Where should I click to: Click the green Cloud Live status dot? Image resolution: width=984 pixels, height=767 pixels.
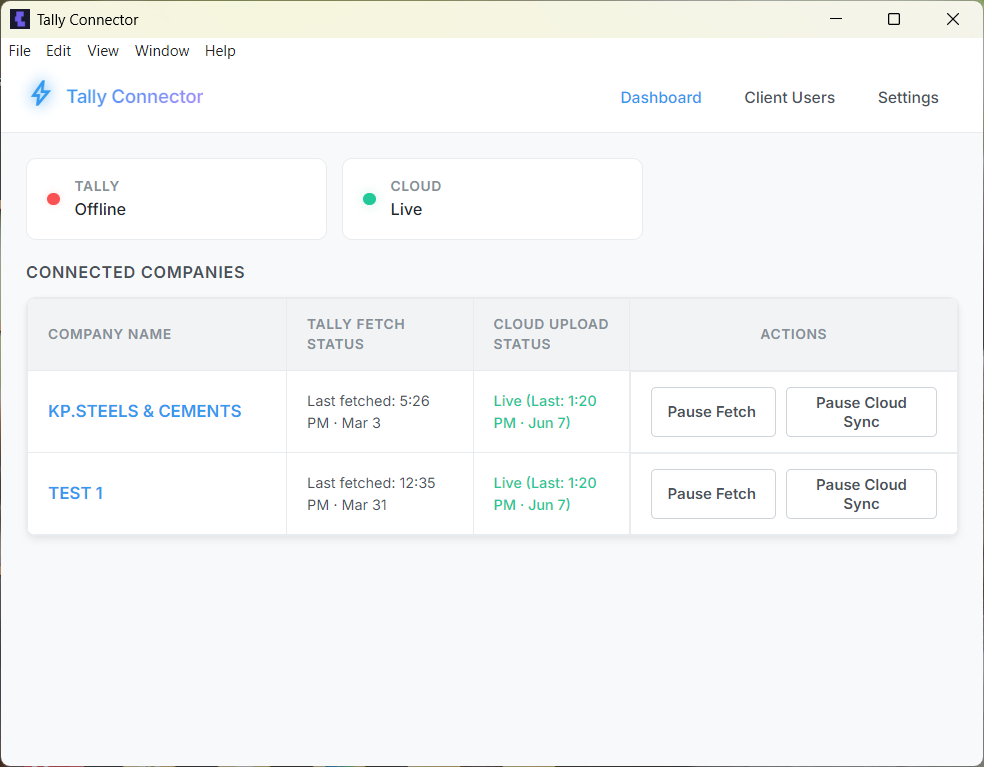click(x=370, y=199)
